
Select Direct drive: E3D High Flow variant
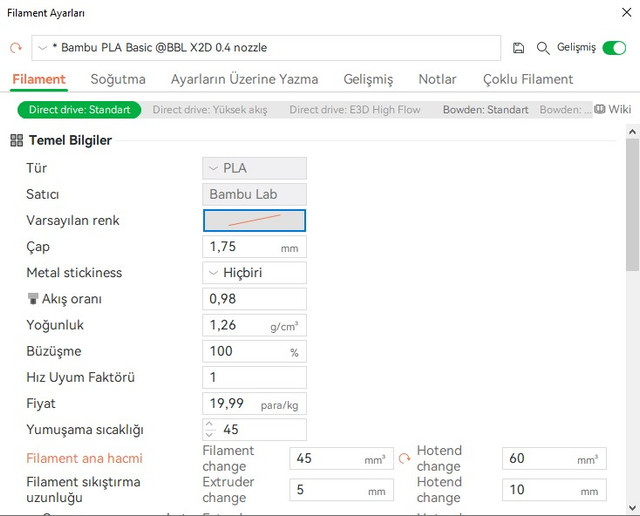click(x=355, y=110)
